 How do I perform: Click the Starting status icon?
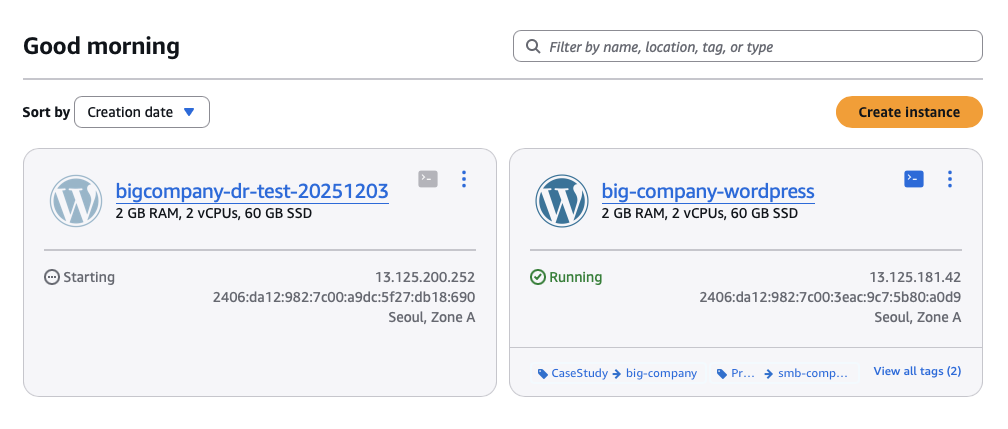[x=52, y=277]
